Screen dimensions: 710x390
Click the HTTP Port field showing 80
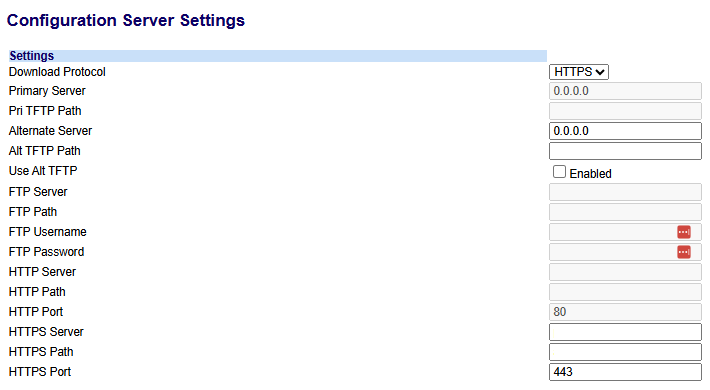[625, 312]
